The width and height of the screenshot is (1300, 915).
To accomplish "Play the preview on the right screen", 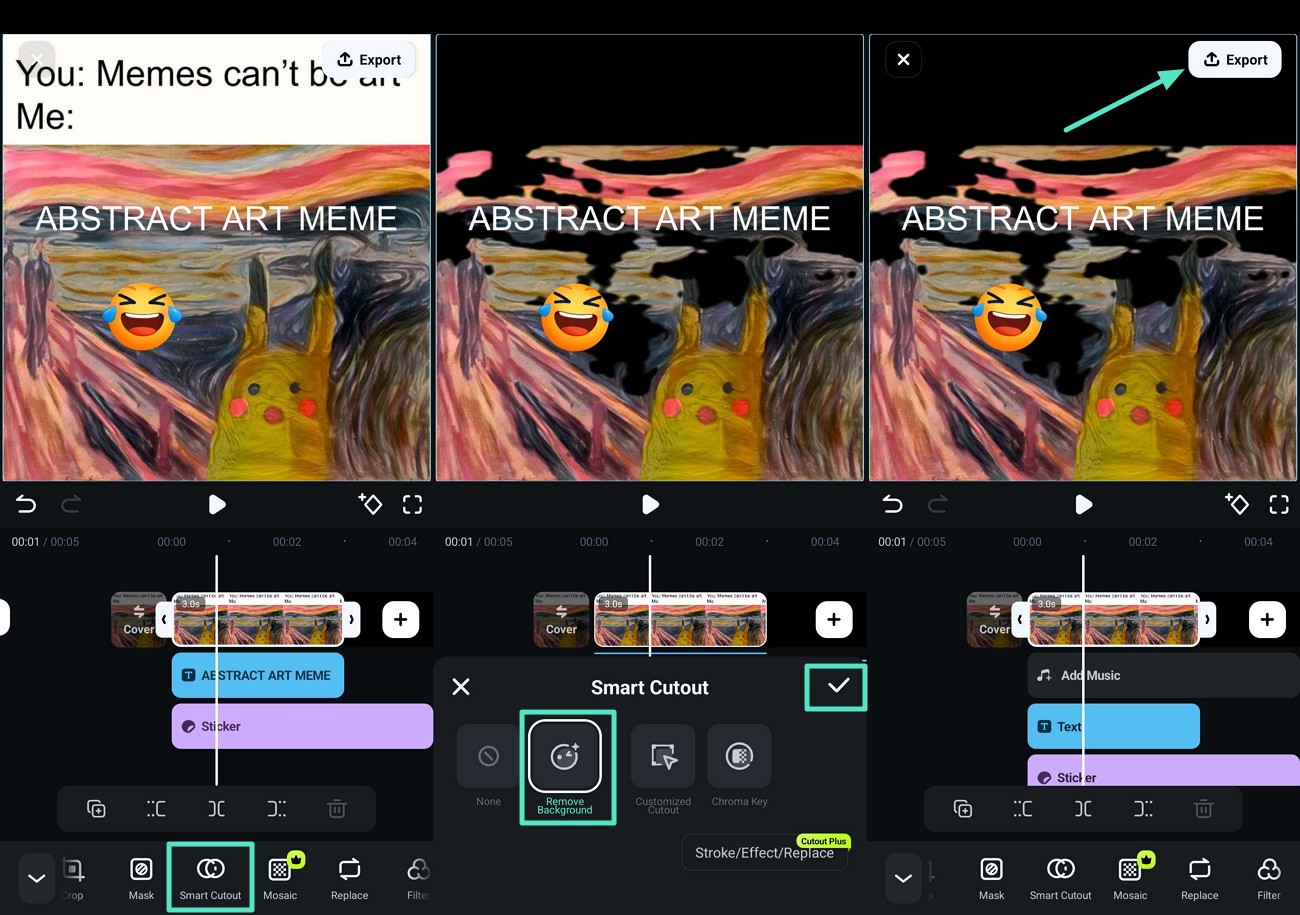I will 1083,505.
